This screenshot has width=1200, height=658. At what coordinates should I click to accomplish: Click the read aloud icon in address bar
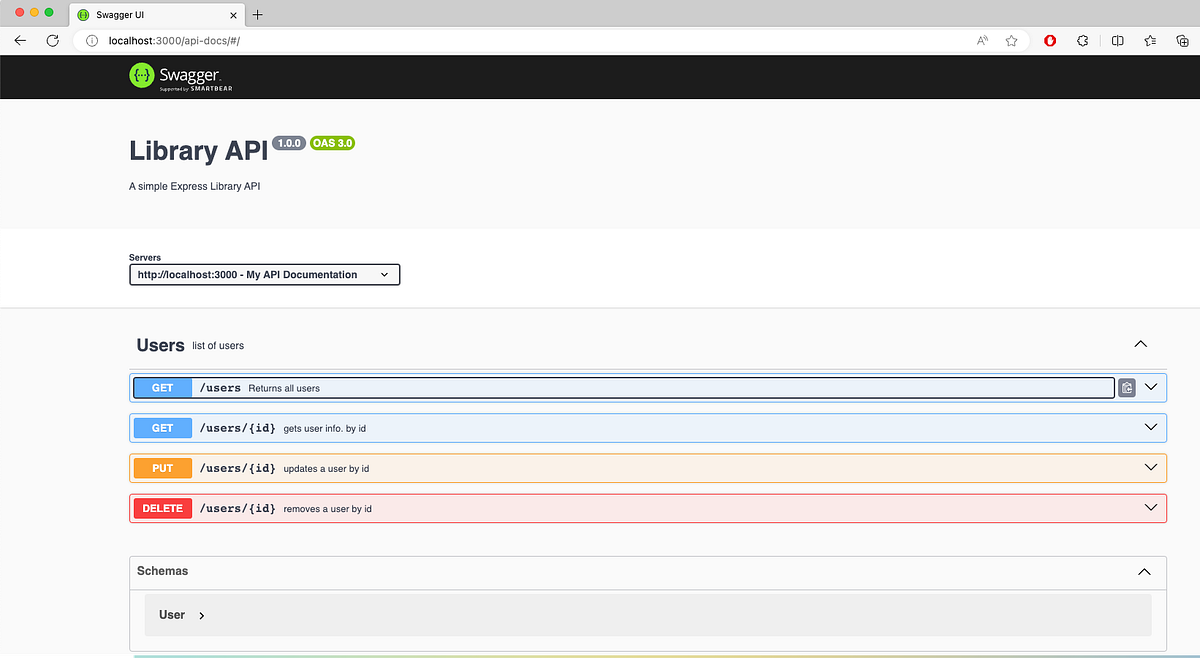[981, 40]
